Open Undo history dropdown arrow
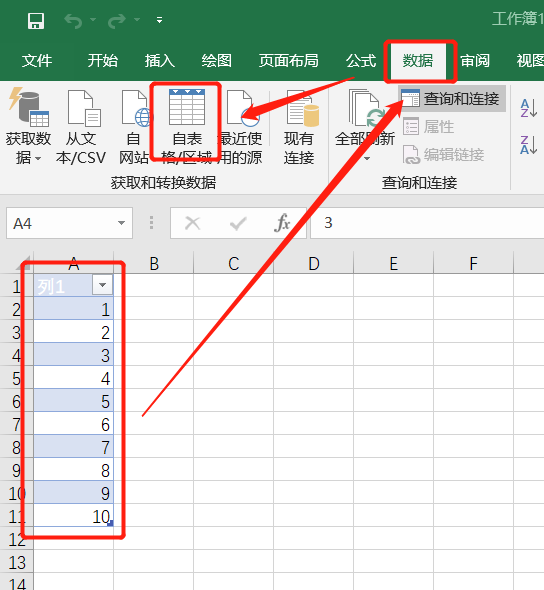544x590 pixels. pos(93,20)
